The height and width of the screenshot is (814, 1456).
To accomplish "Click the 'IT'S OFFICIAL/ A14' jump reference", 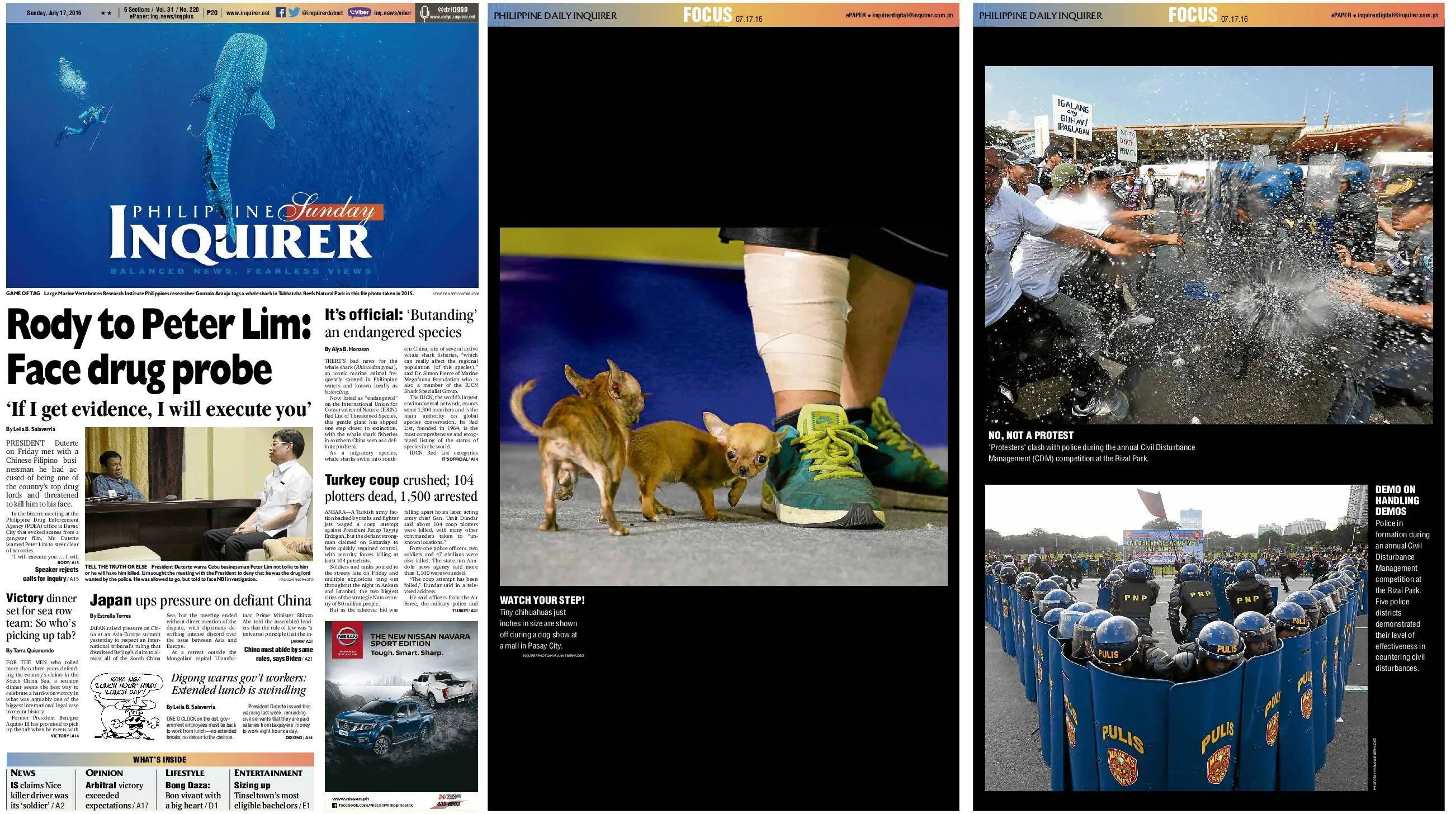I will pyautogui.click(x=460, y=459).
